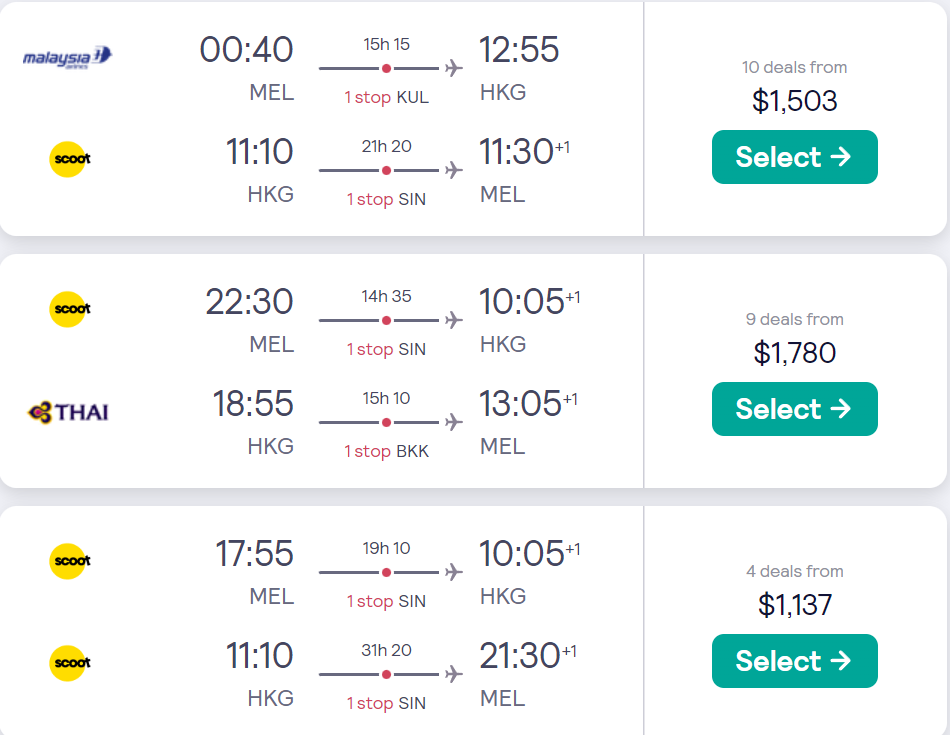
Task: Click the Scoot logo on HKG 11:10 21h 20 flight
Action: tap(70, 159)
